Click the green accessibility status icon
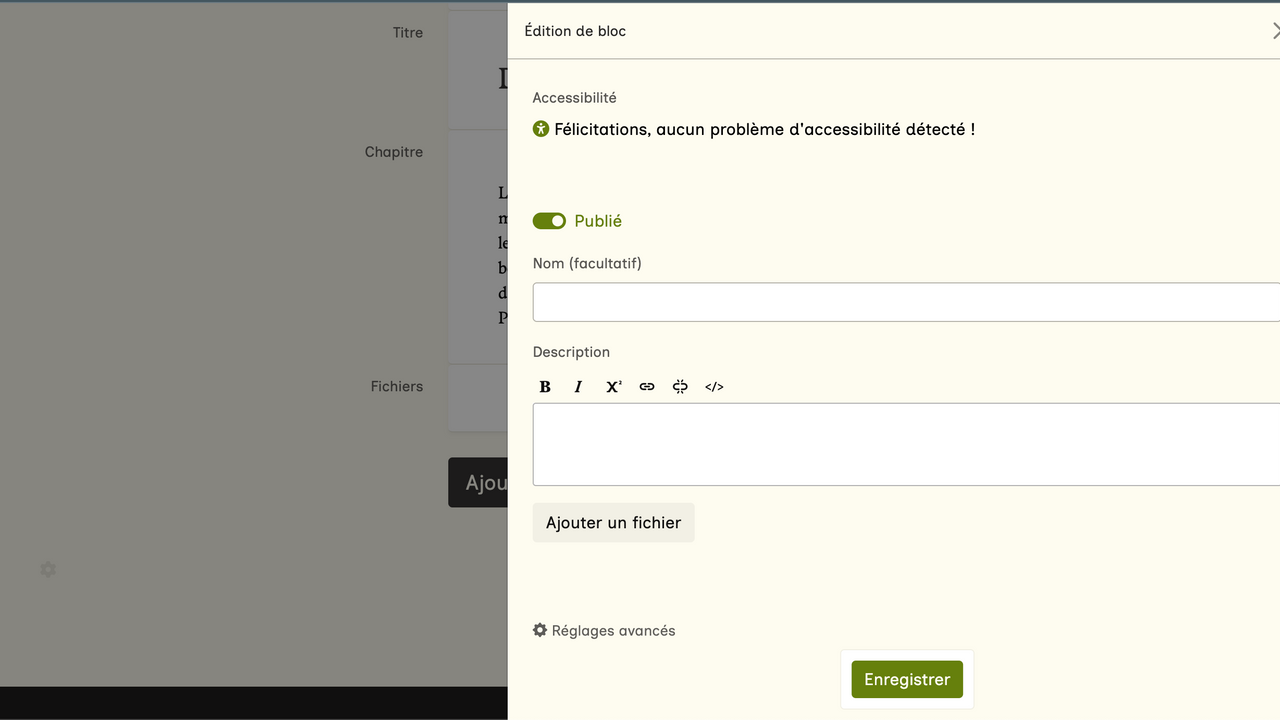The height and width of the screenshot is (720, 1280). tap(541, 129)
